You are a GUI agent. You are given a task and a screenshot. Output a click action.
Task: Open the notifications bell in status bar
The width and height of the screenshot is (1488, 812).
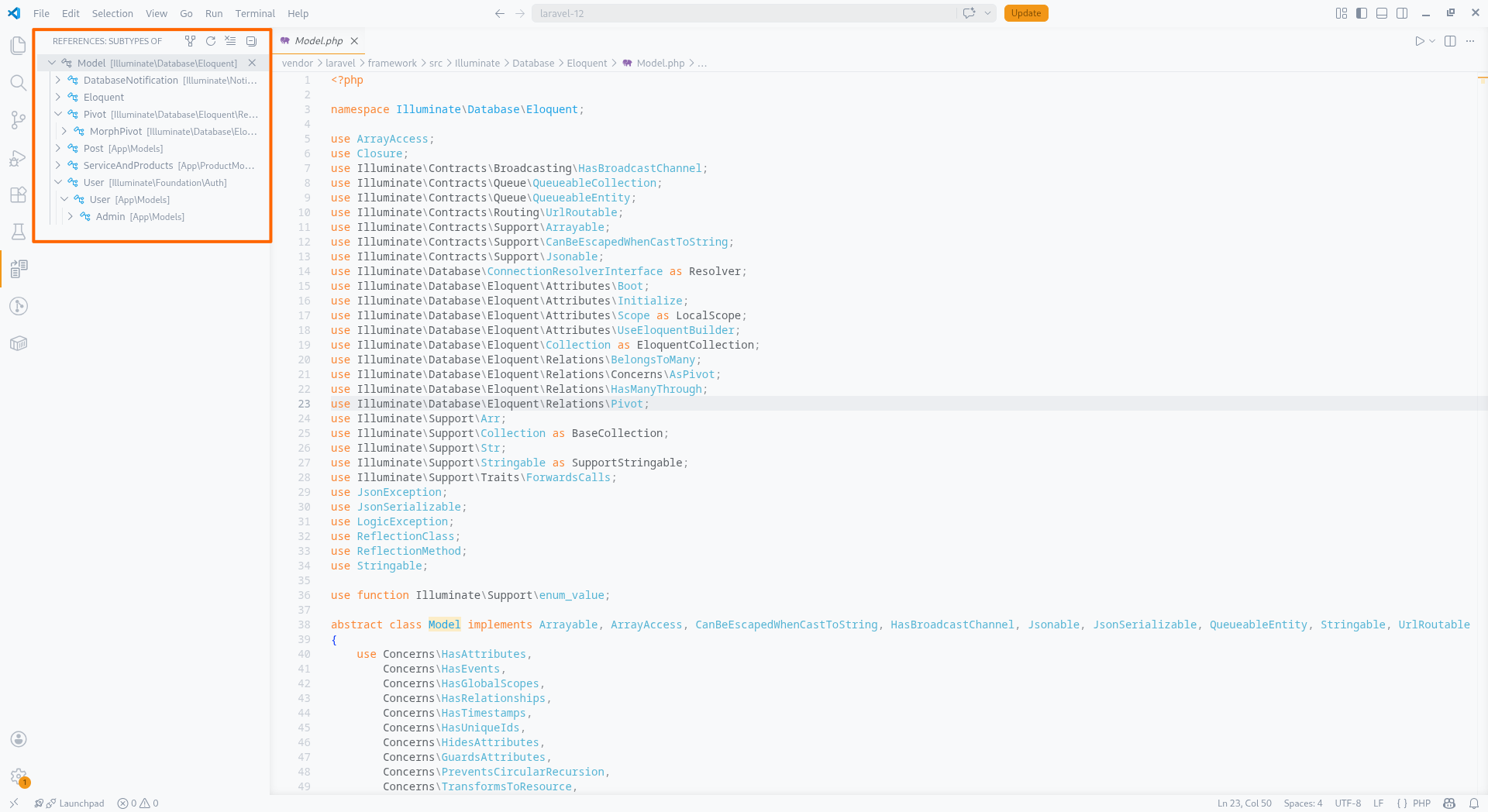[1473, 803]
